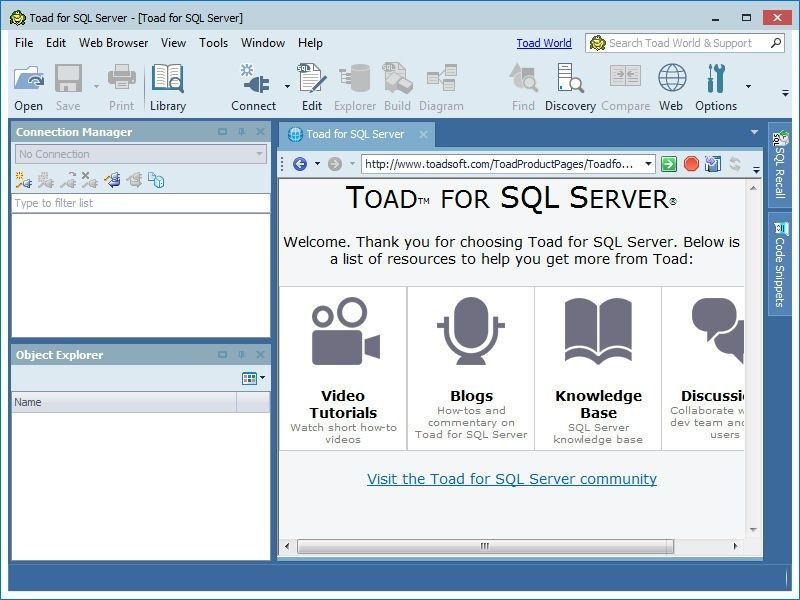This screenshot has height=600, width=800.
Task: Click the browser Forward arrow button
Action: pyautogui.click(x=335, y=164)
